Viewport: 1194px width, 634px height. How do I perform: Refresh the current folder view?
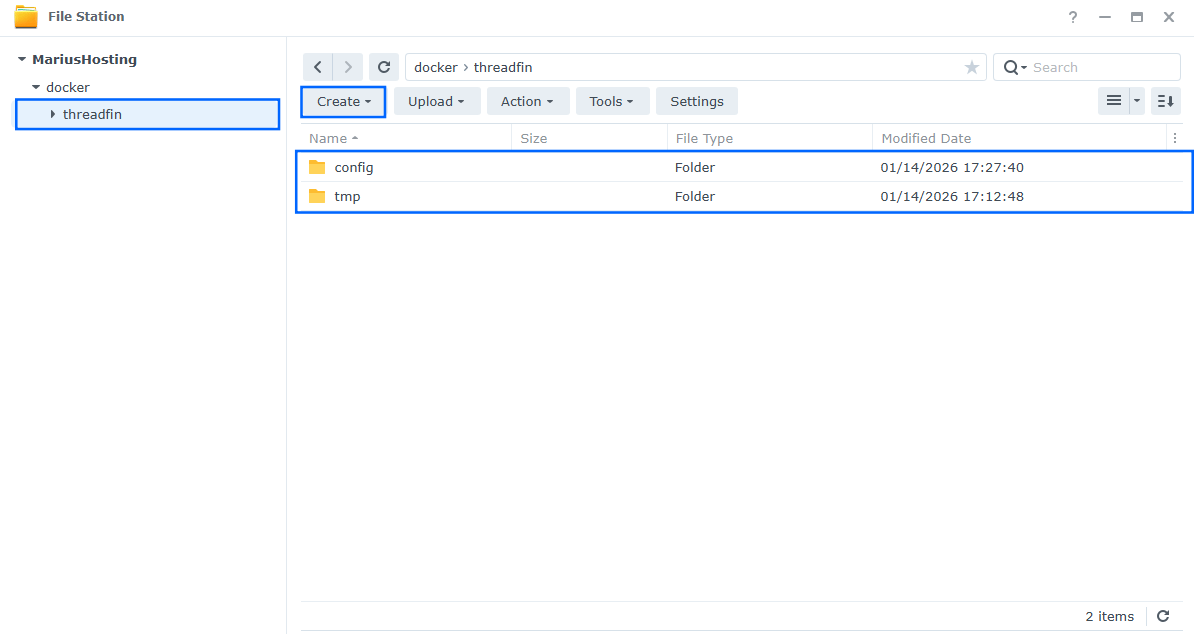pos(384,67)
